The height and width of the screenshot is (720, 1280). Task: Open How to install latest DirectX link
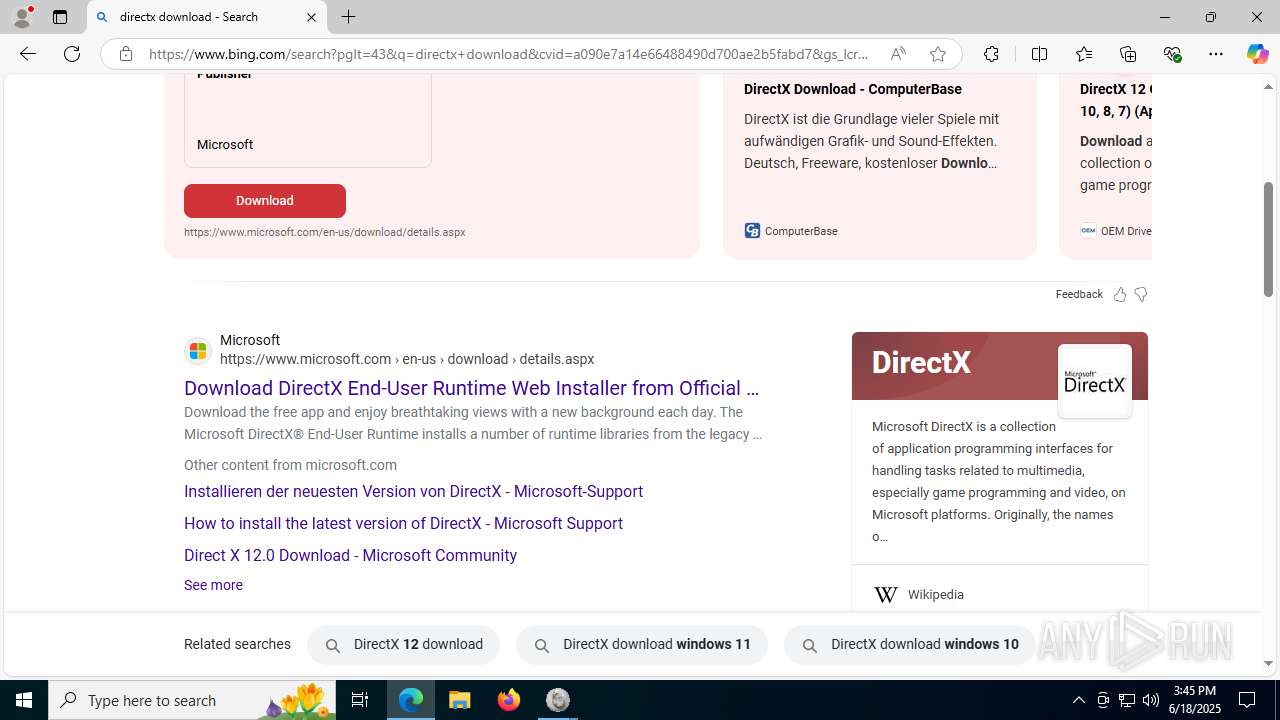403,523
